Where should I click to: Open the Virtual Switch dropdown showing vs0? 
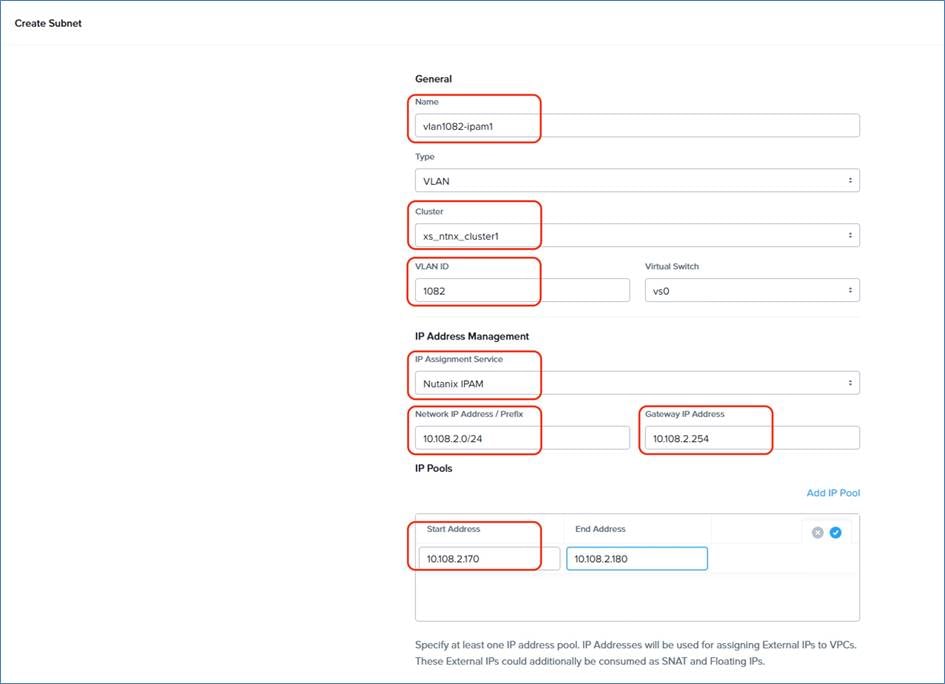[752, 290]
